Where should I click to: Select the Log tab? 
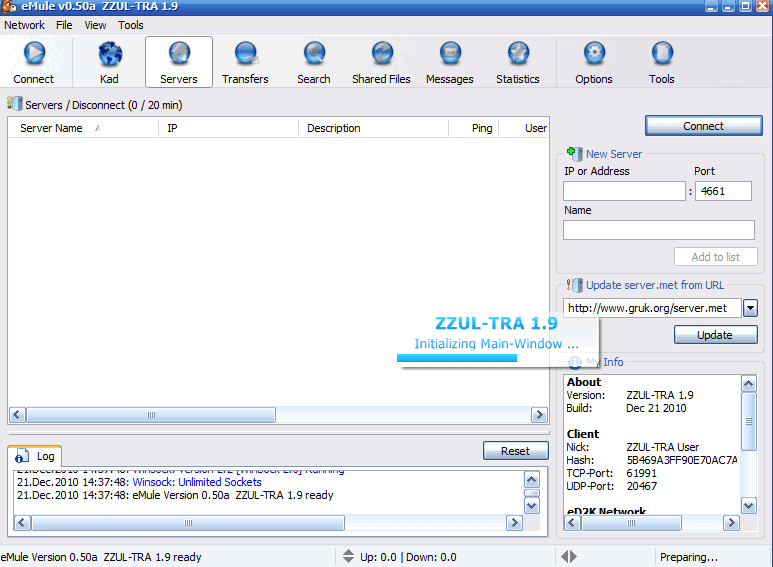point(35,456)
